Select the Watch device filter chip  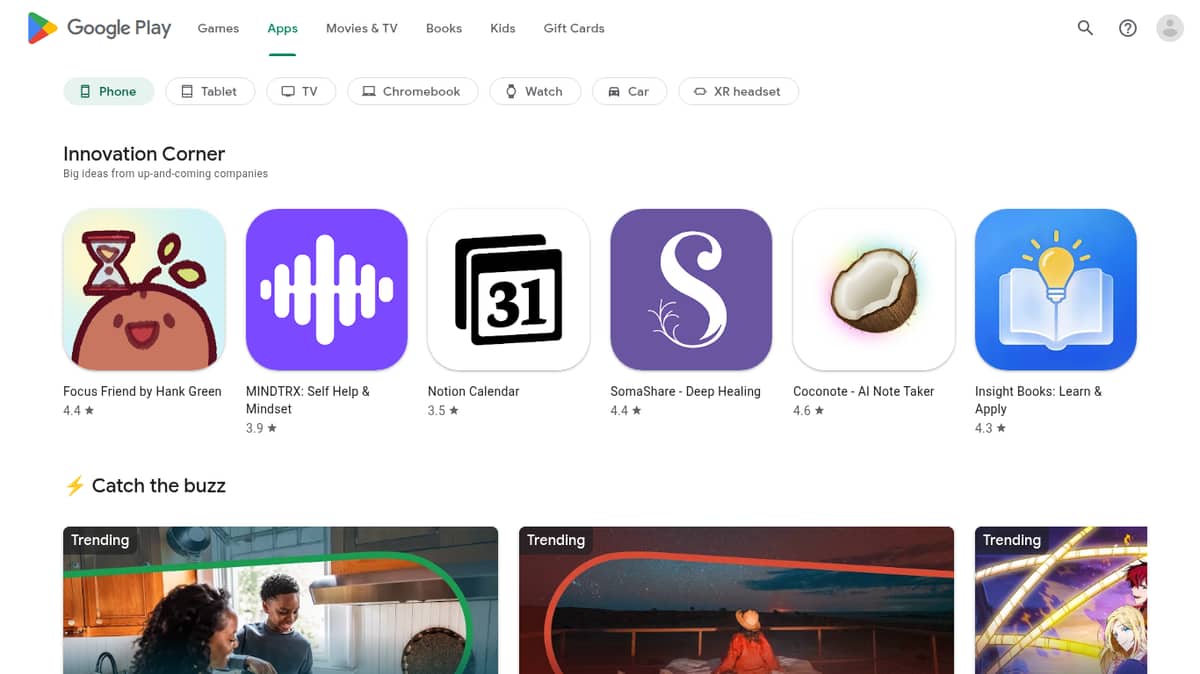pyautogui.click(x=534, y=91)
